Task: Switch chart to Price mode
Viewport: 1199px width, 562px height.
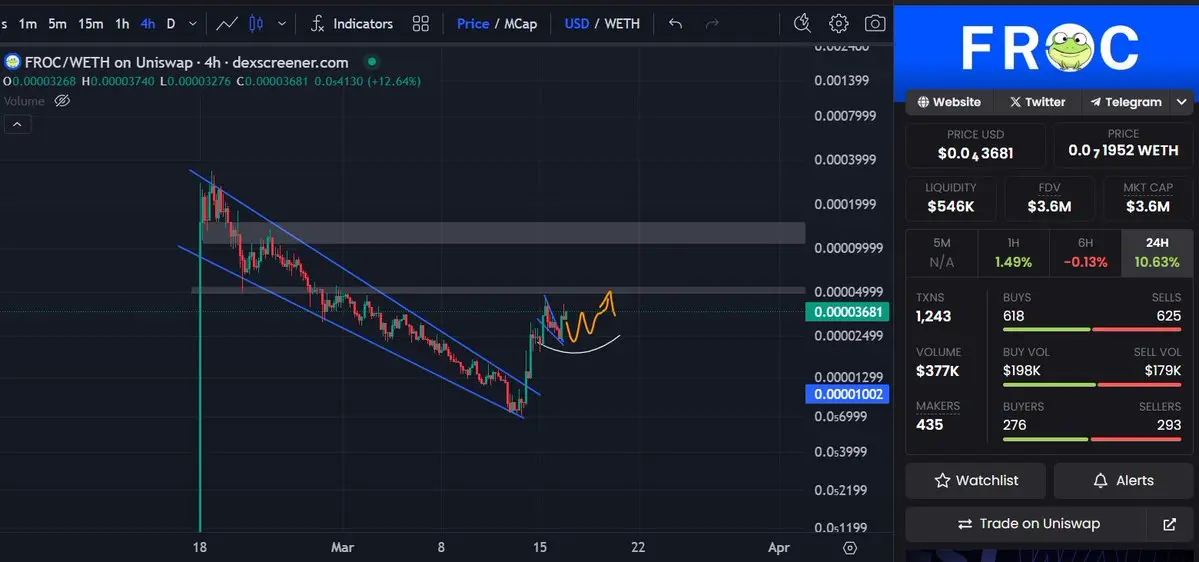Action: pos(473,24)
